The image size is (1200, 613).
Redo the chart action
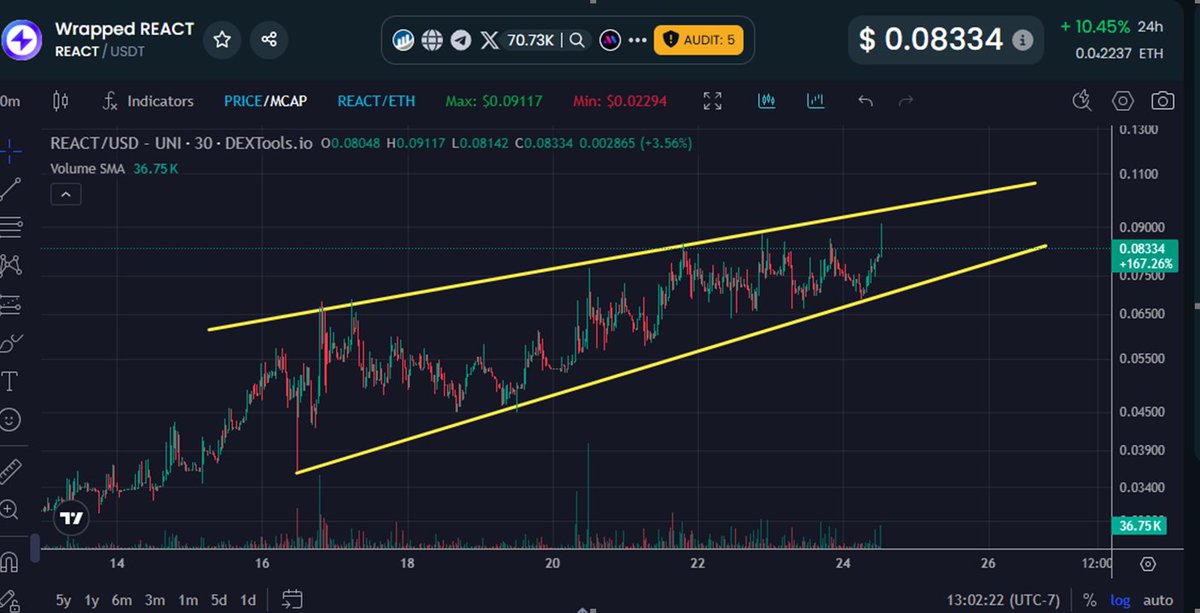pyautogui.click(x=907, y=101)
